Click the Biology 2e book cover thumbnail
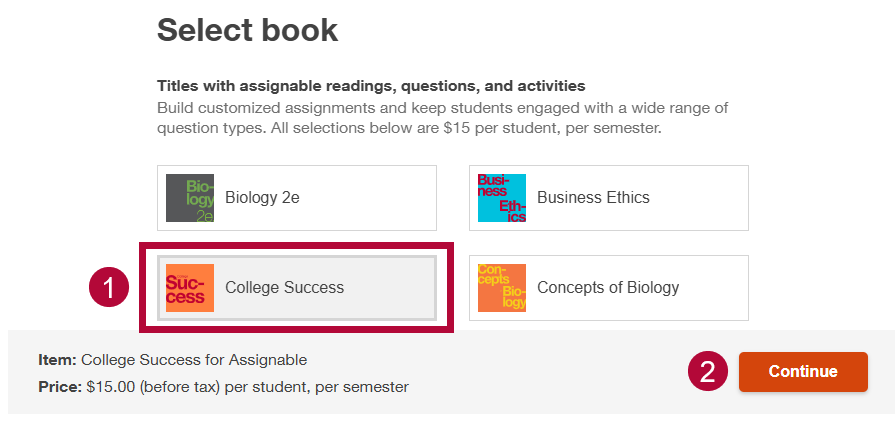895x429 pixels. tap(190, 198)
